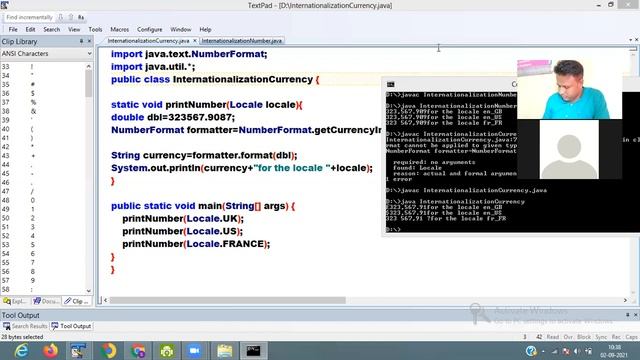Image resolution: width=640 pixels, height=360 pixels.
Task: Pin the Tool Output panel
Action: [x=627, y=315]
